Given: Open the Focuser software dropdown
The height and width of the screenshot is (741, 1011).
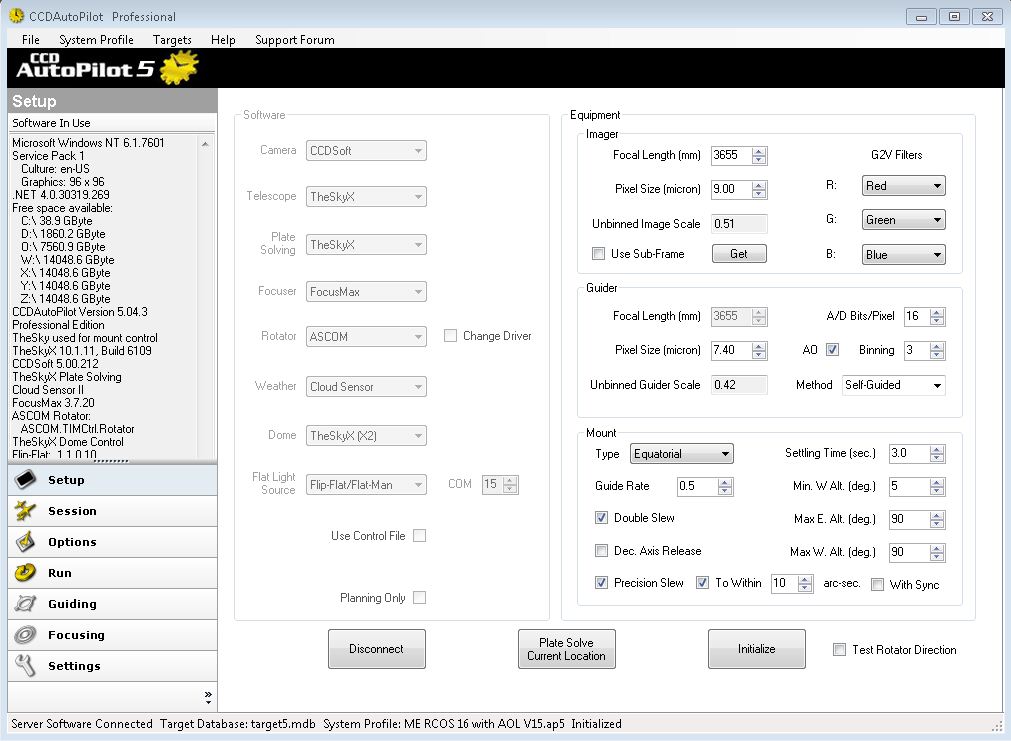Looking at the screenshot, I should [366, 291].
